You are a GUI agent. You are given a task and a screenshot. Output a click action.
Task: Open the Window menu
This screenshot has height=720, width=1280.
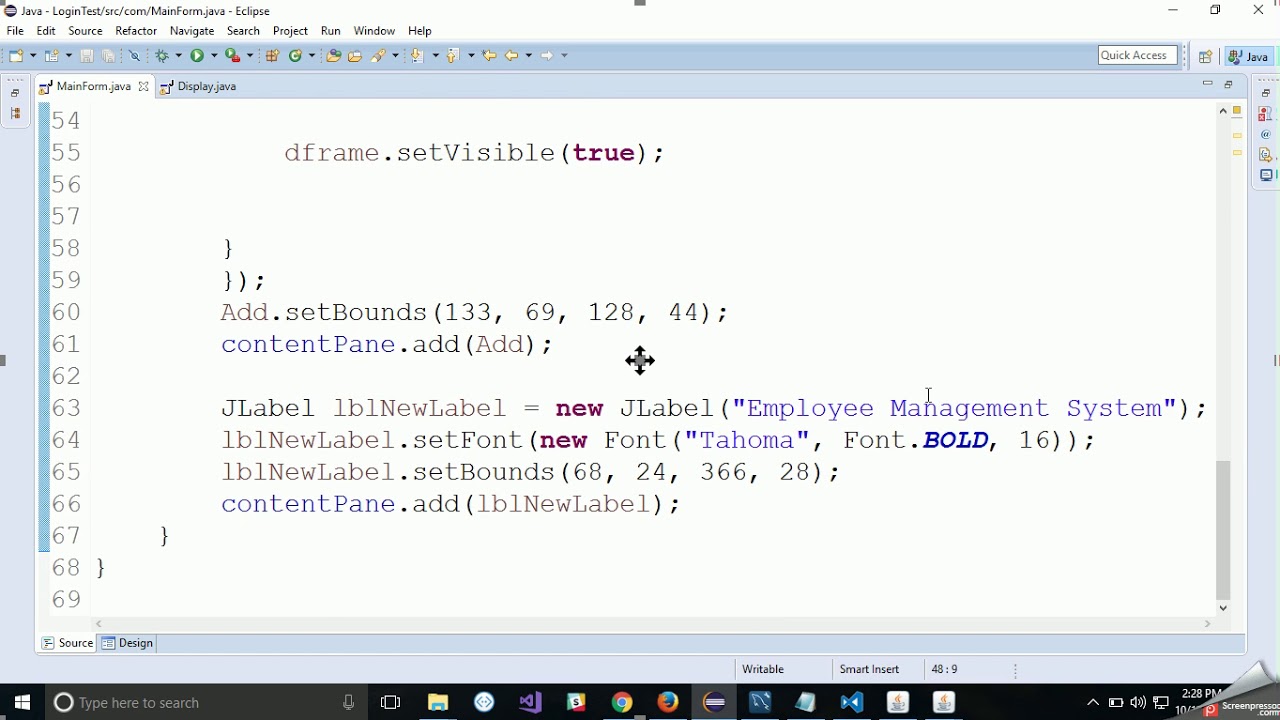pyautogui.click(x=374, y=31)
